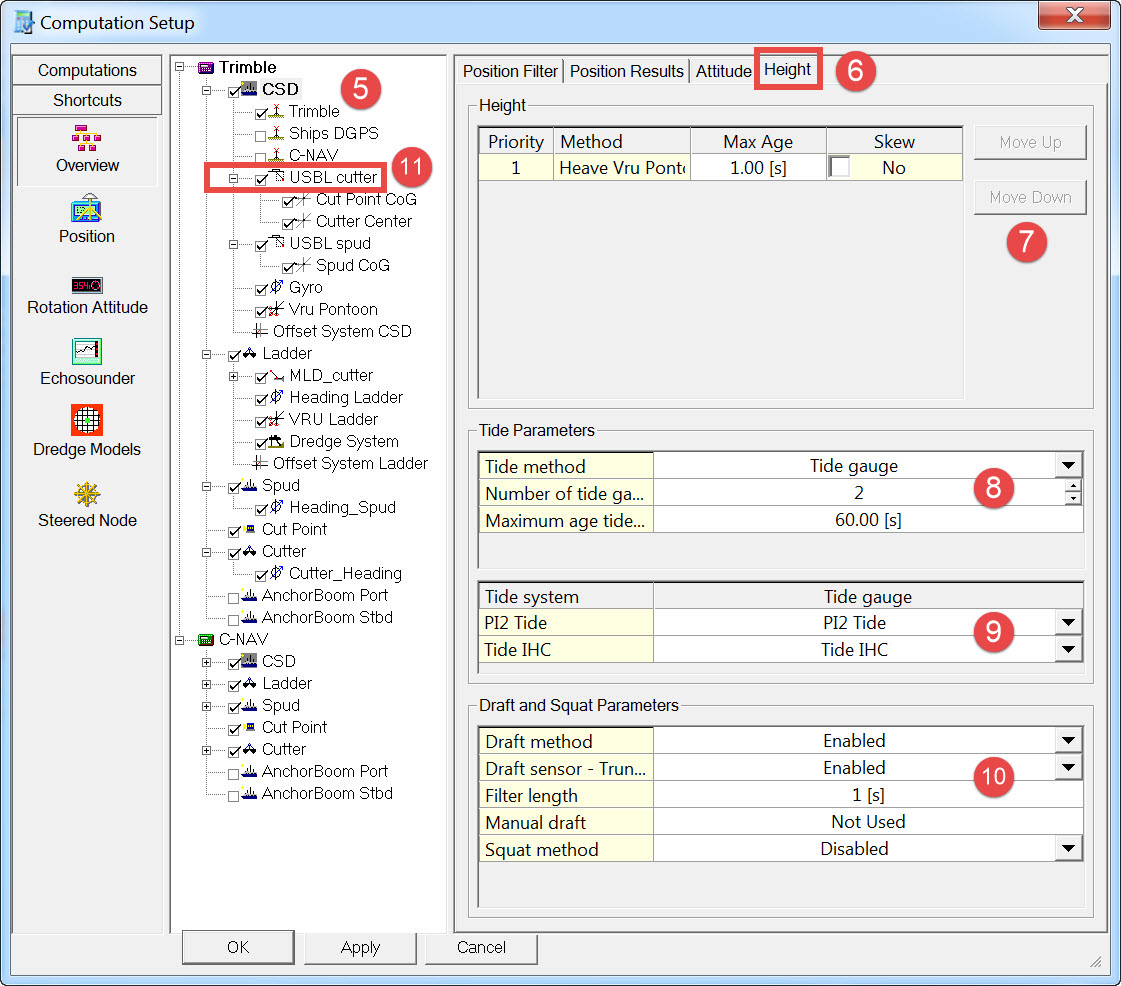Select the Dredge Models icon
1121x986 pixels.
pos(87,421)
